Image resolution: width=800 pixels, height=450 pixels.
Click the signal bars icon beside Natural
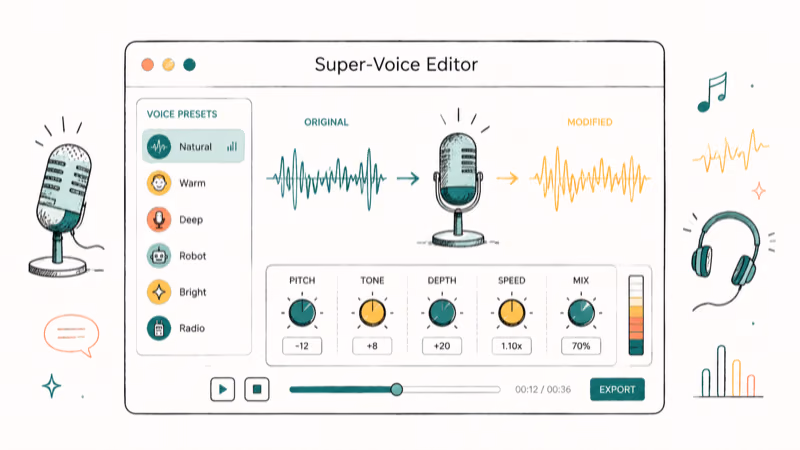point(232,147)
